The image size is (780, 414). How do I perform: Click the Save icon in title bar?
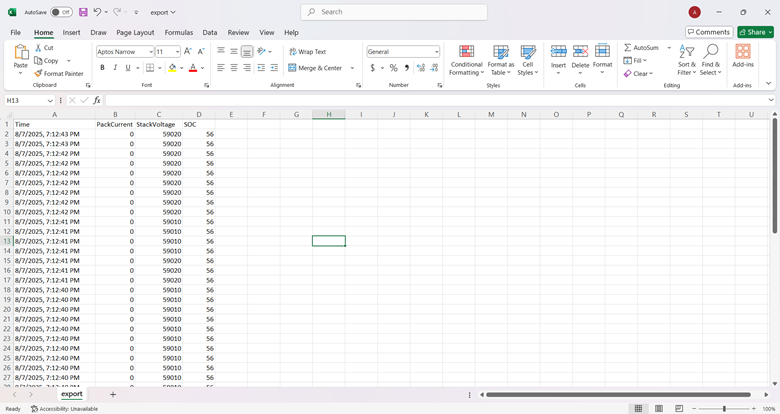[x=83, y=12]
